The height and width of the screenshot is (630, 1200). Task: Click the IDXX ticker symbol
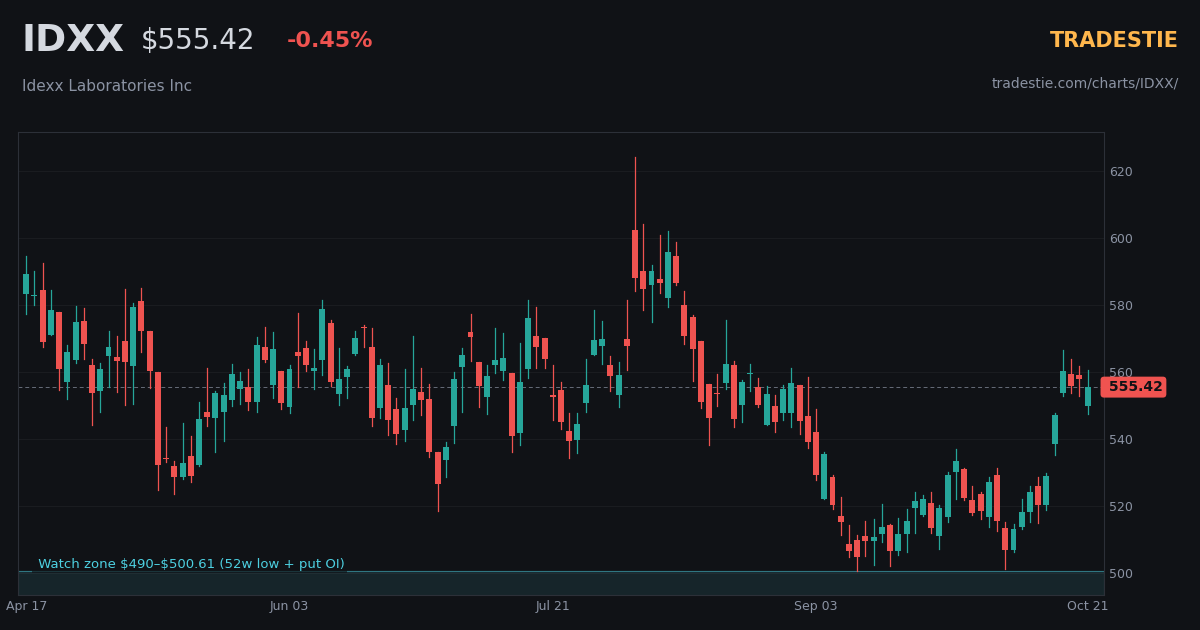click(73, 40)
